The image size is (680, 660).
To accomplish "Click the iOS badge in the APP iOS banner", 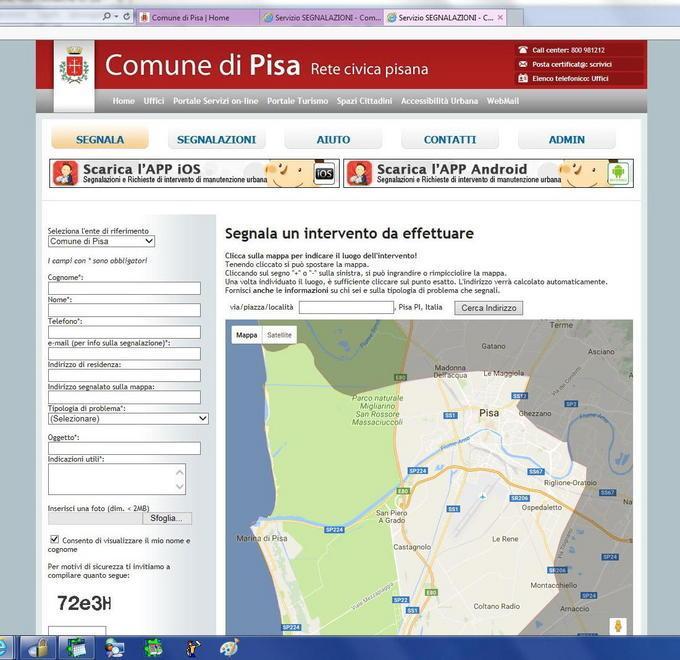I will [x=324, y=173].
